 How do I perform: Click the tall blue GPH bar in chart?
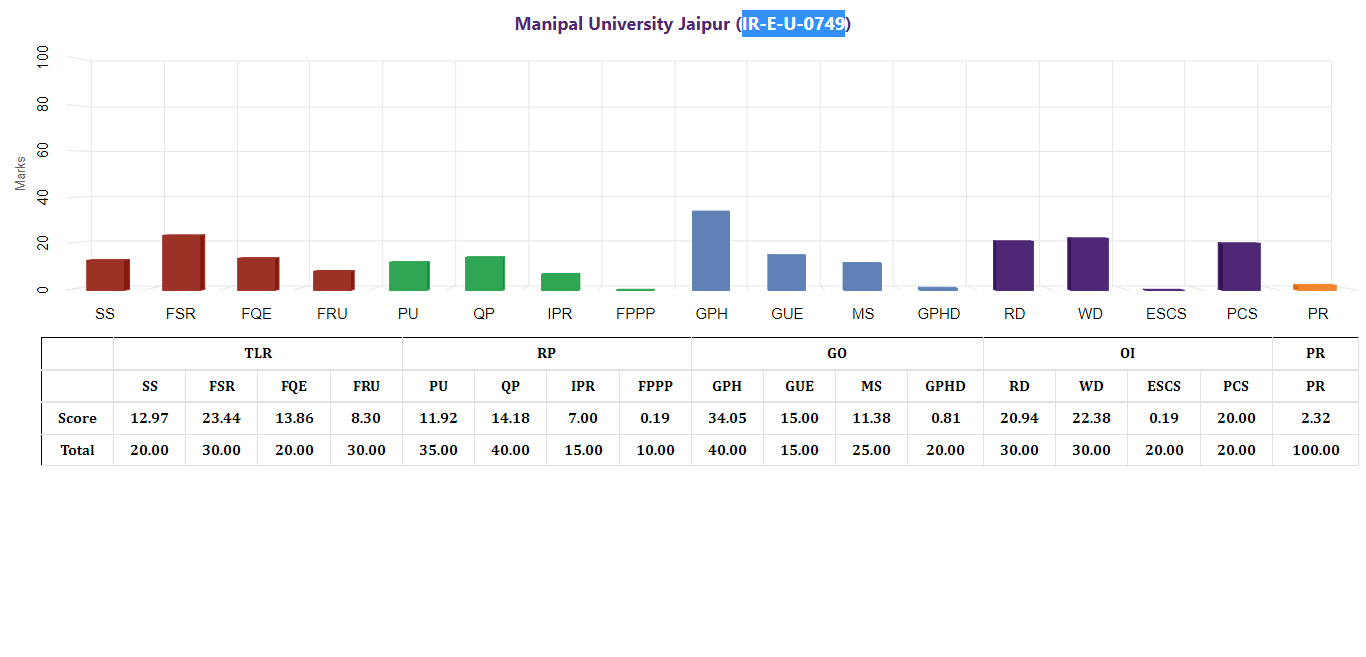tap(711, 250)
